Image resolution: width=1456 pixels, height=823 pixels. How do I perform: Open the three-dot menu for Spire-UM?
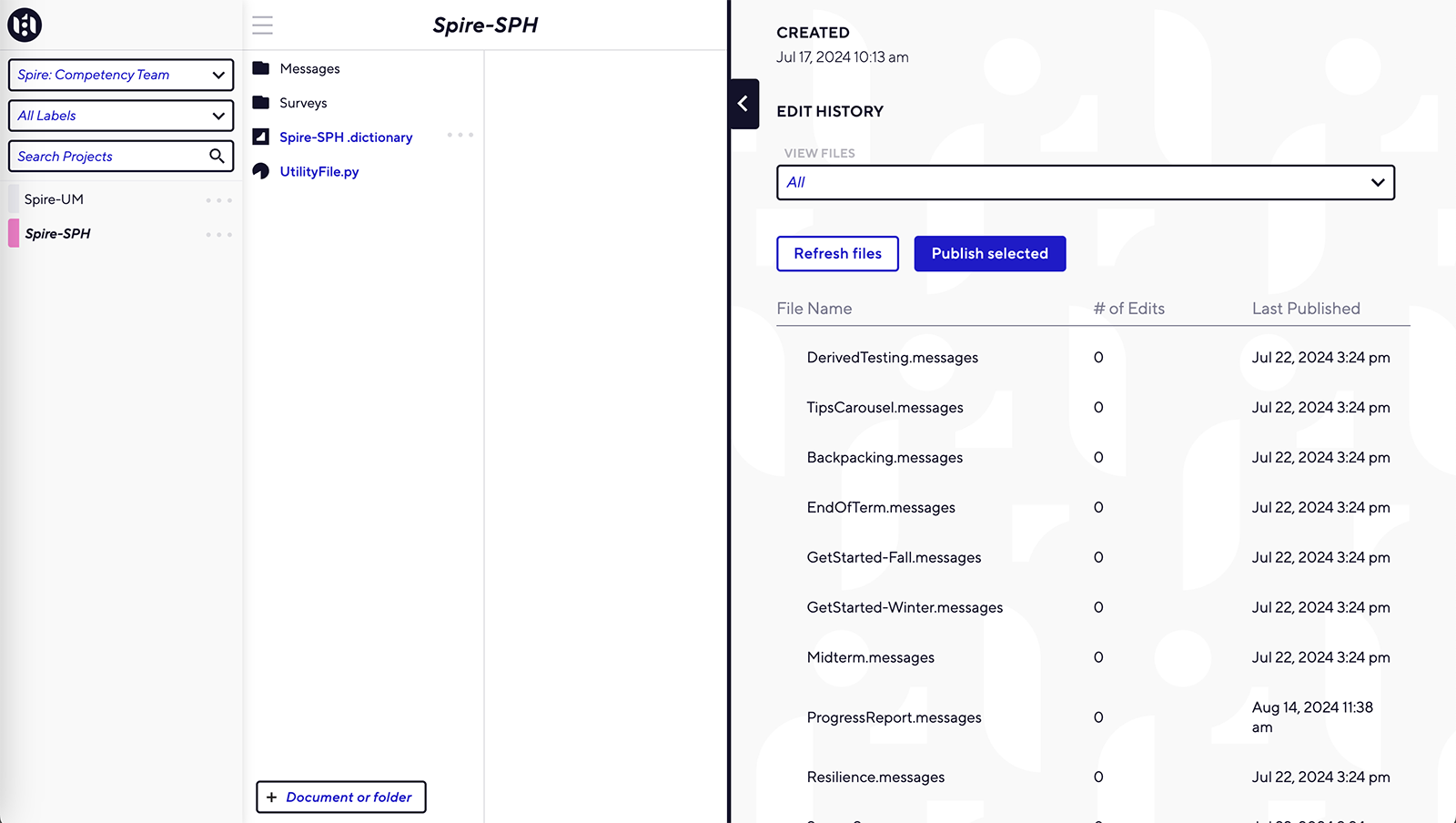[218, 200]
